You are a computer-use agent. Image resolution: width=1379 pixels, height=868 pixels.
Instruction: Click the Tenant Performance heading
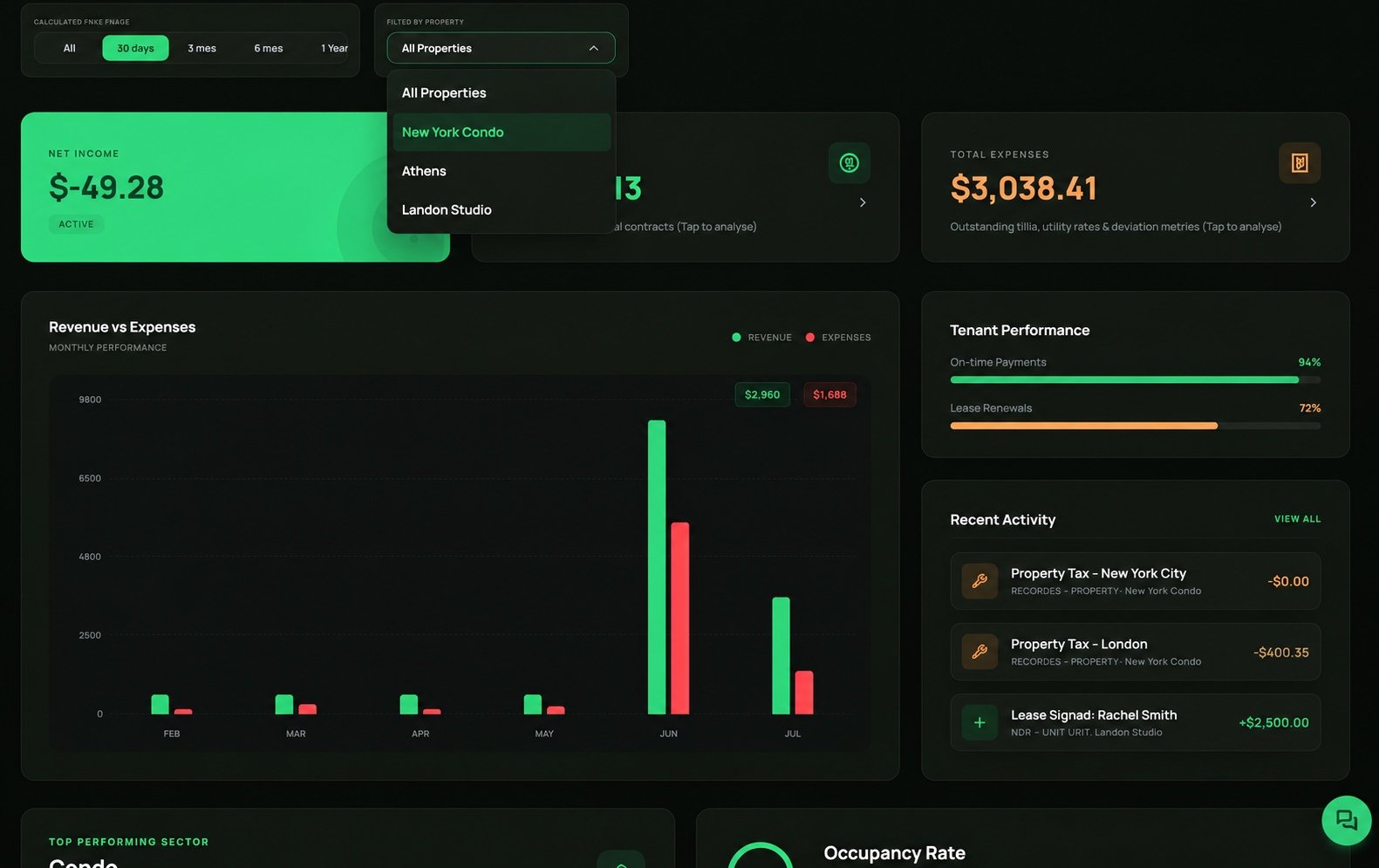1020,330
